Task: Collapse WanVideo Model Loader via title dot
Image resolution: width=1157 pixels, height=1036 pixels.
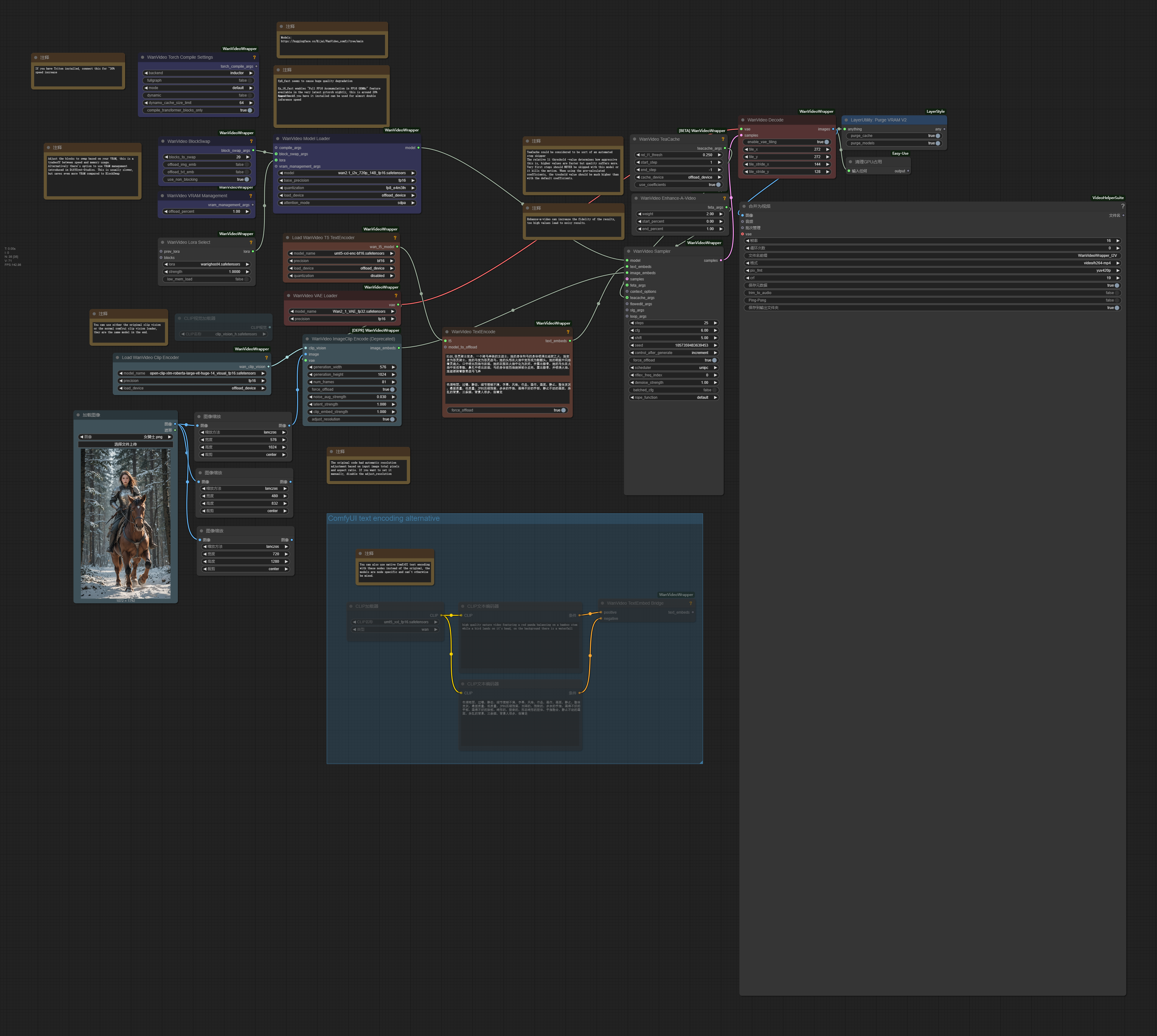Action: tap(278, 138)
